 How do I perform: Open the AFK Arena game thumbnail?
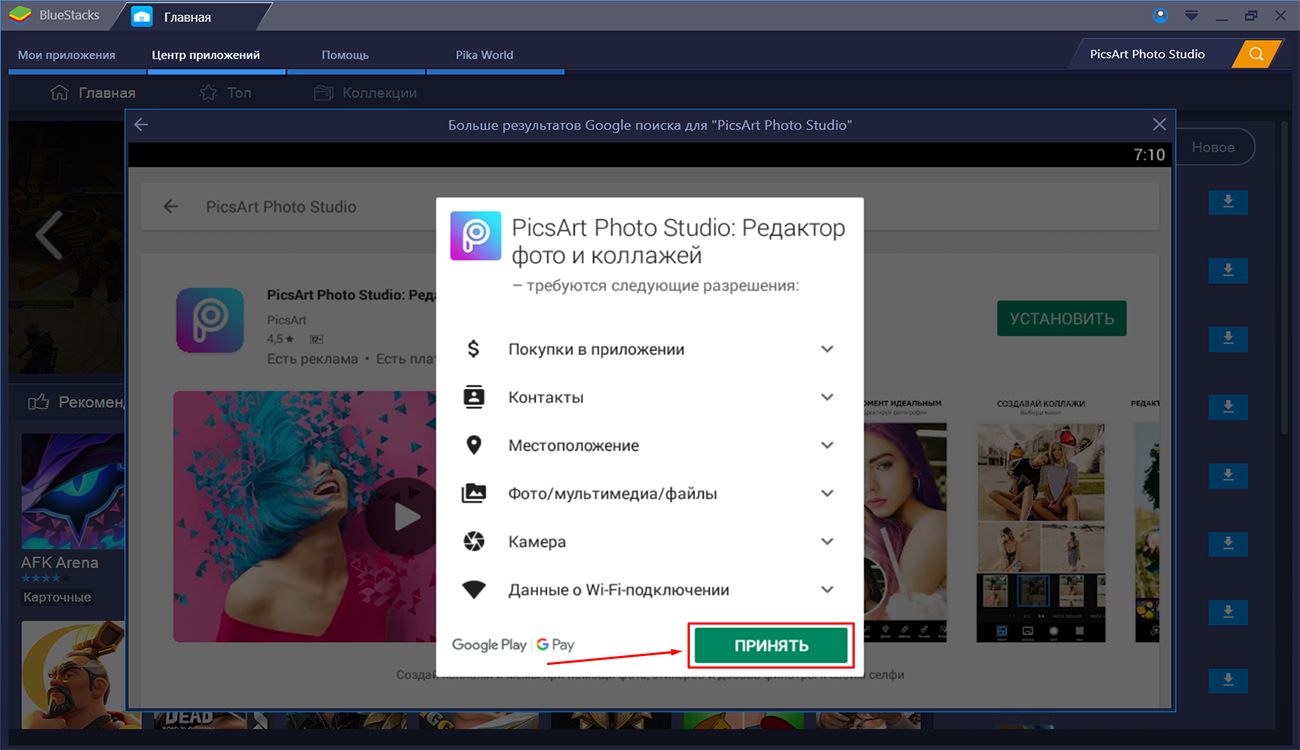(73, 490)
